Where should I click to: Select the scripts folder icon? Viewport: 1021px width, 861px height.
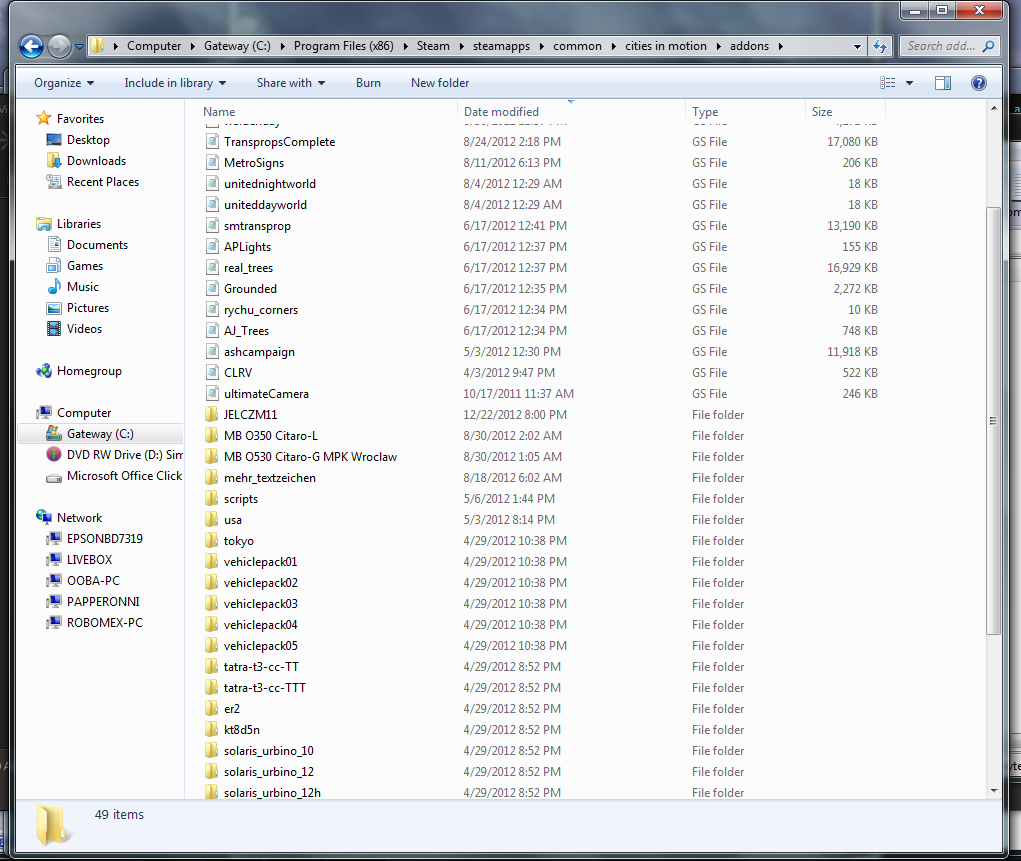(x=212, y=499)
